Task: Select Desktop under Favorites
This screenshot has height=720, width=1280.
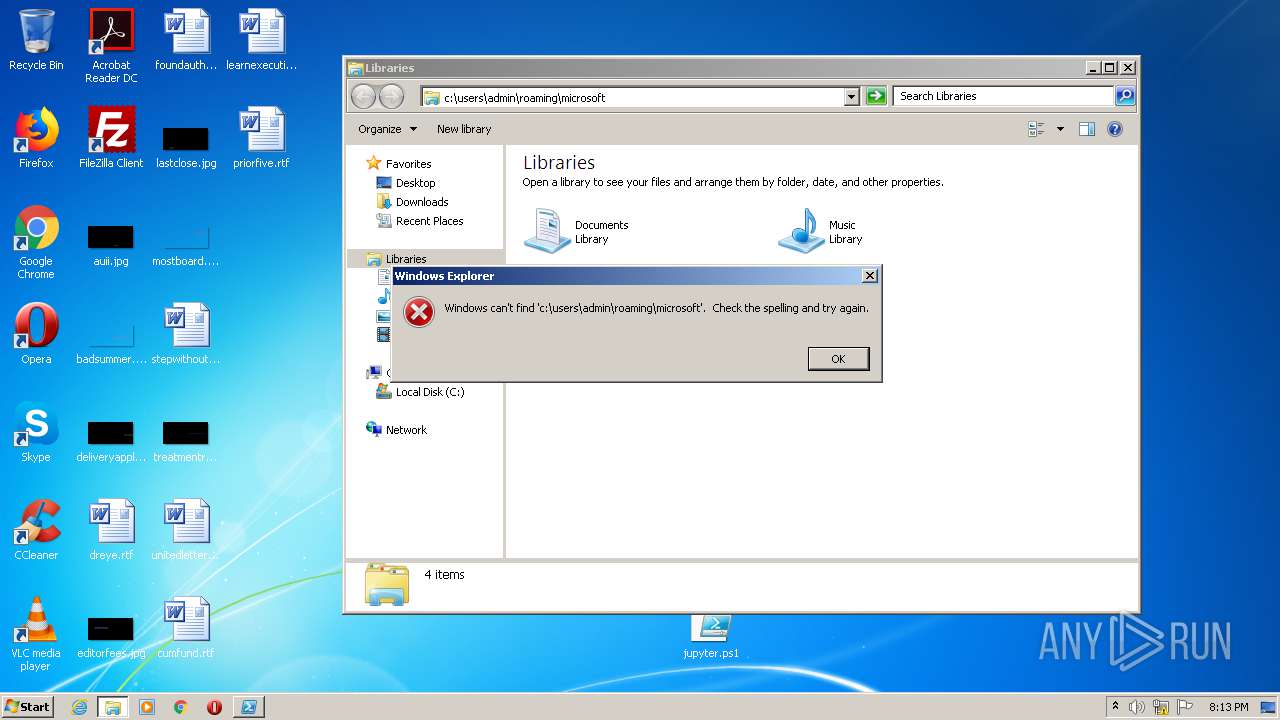Action: point(406,183)
